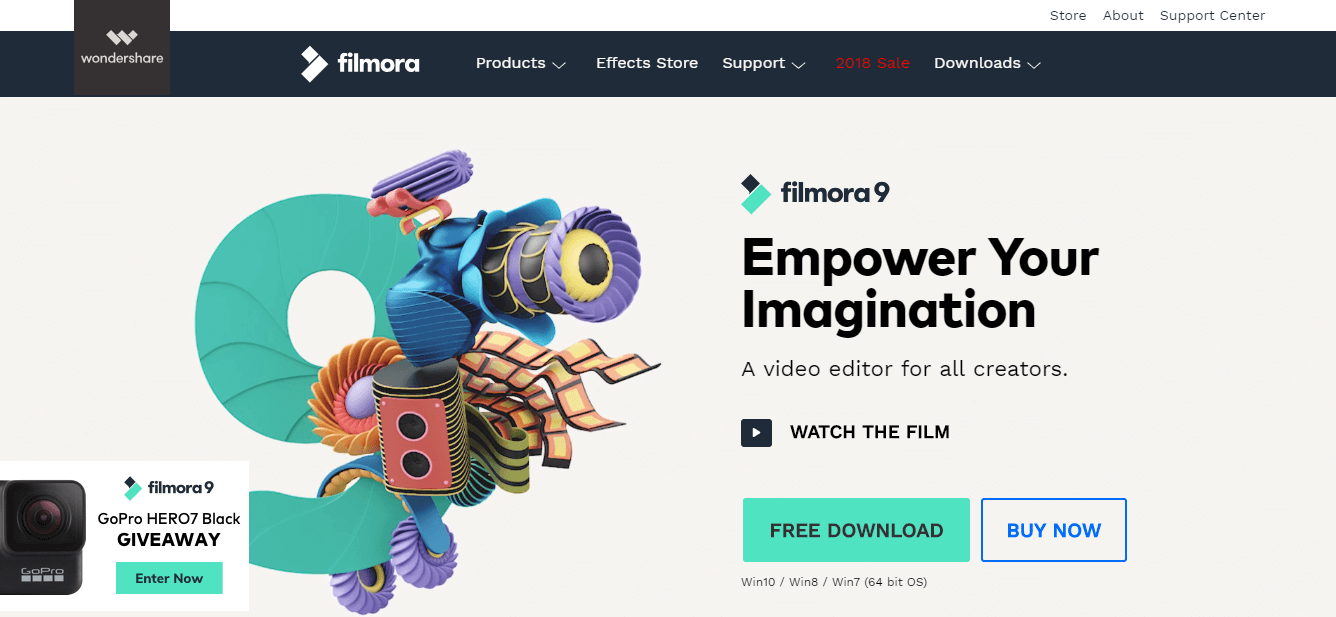Select the filmora9 logo beside the headline

point(815,193)
